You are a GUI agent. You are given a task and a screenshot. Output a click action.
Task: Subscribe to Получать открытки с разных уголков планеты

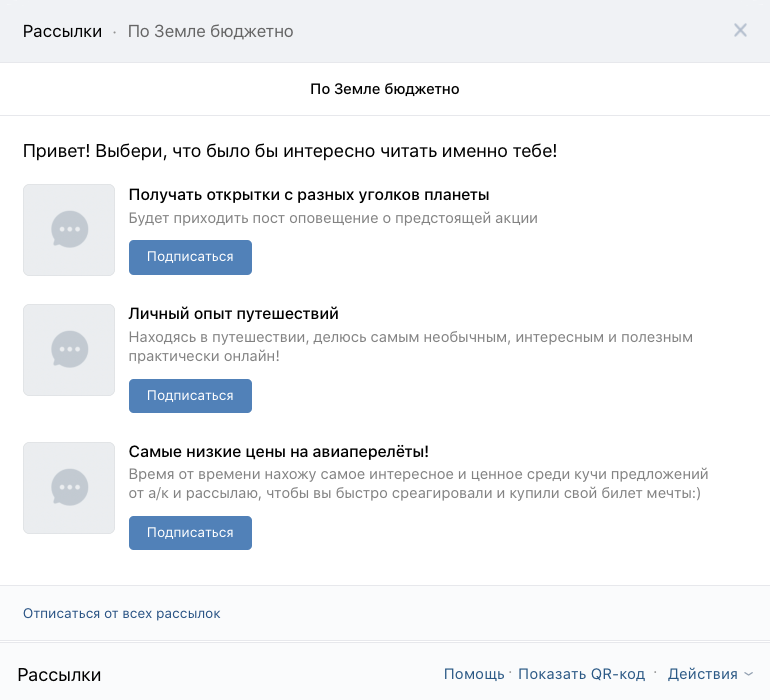point(191,257)
